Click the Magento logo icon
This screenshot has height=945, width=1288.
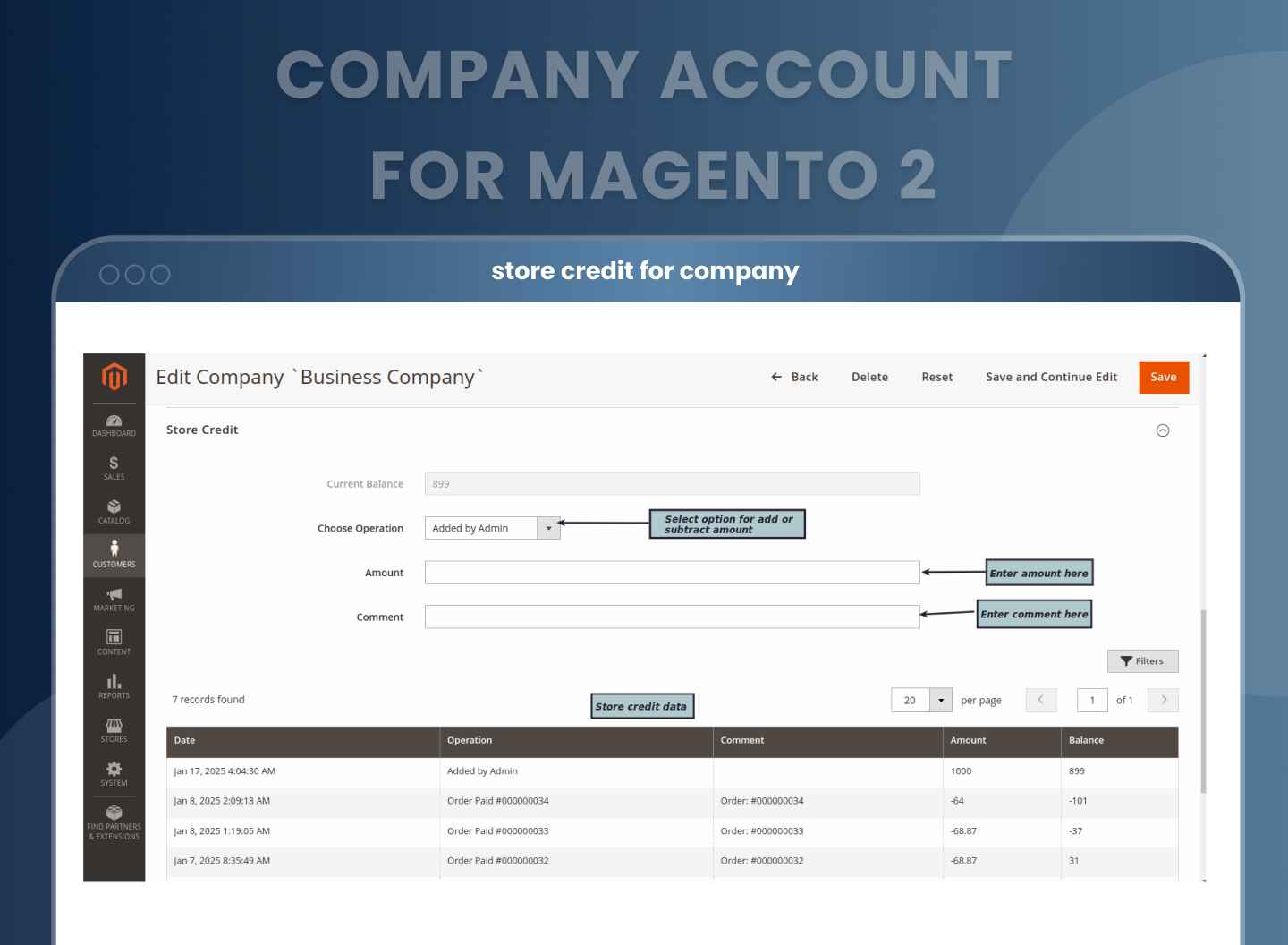[114, 377]
